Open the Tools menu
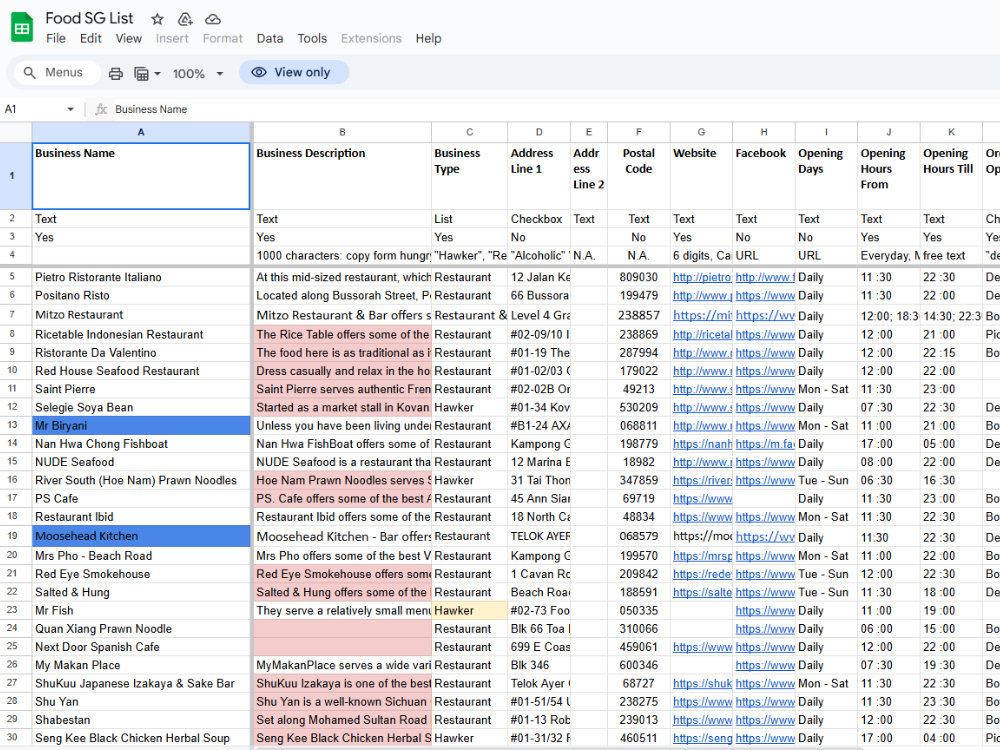1000x750 pixels. point(312,38)
